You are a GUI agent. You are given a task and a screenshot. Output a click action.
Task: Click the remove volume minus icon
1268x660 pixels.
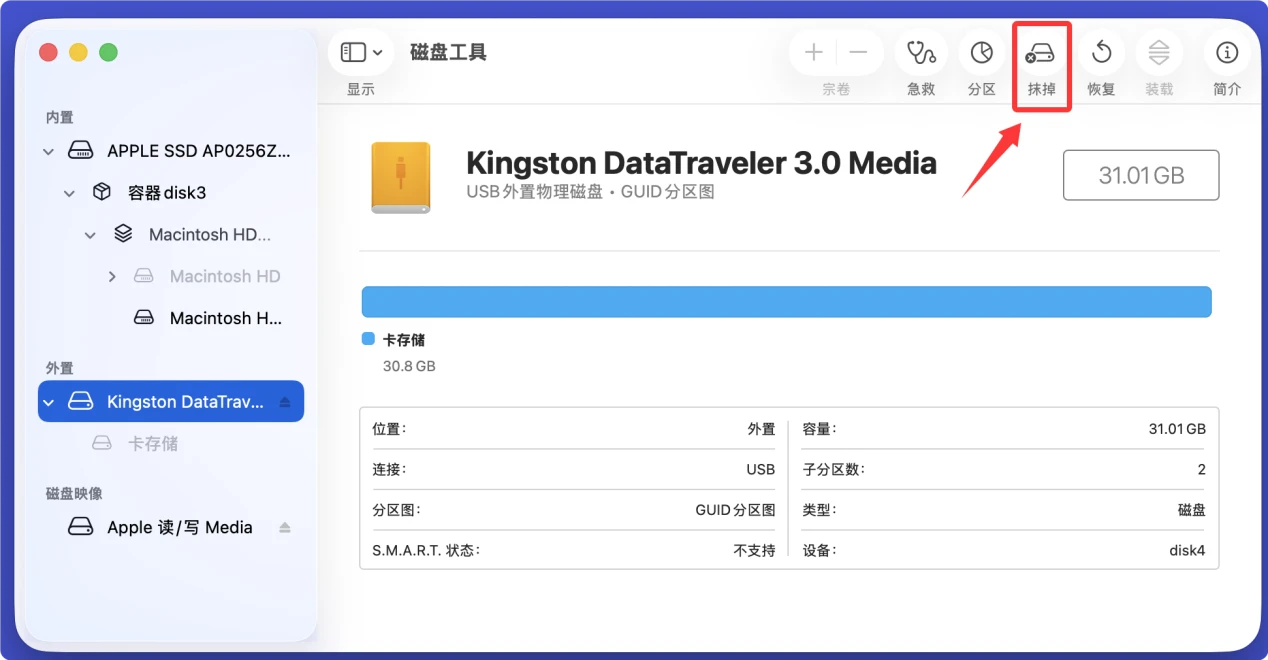pos(859,52)
